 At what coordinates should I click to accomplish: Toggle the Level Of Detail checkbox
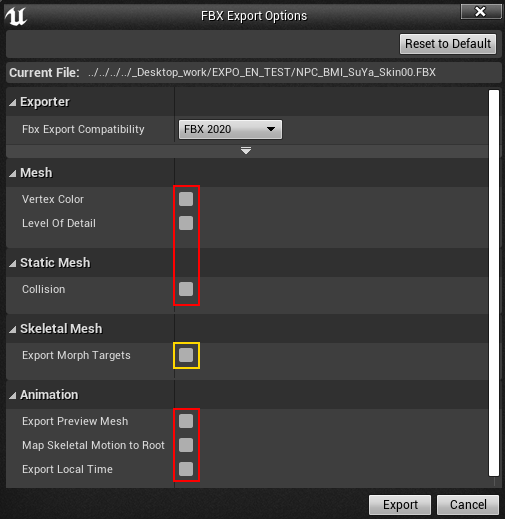coord(186,223)
